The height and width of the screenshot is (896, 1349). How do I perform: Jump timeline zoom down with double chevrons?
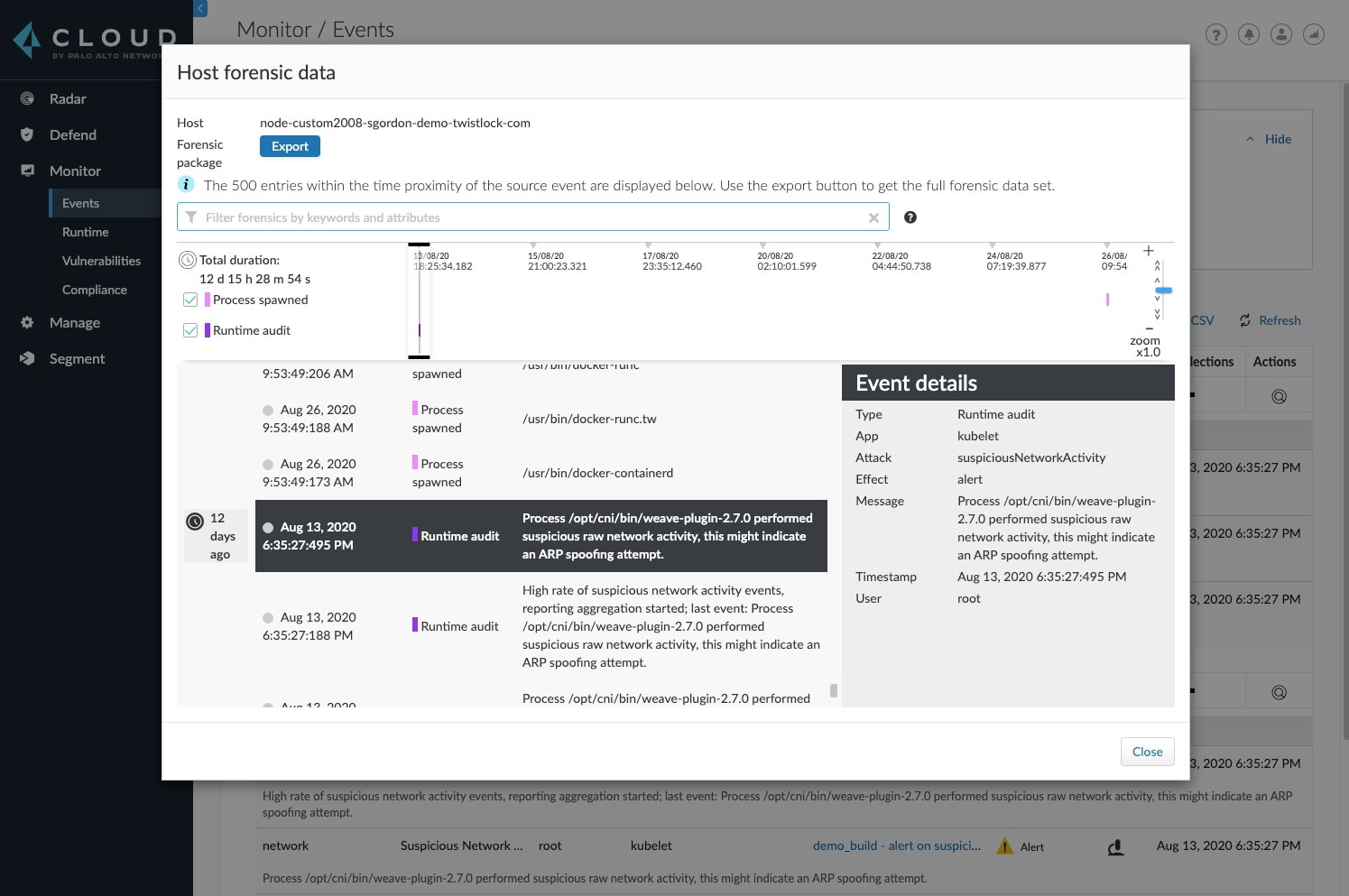click(x=1158, y=313)
